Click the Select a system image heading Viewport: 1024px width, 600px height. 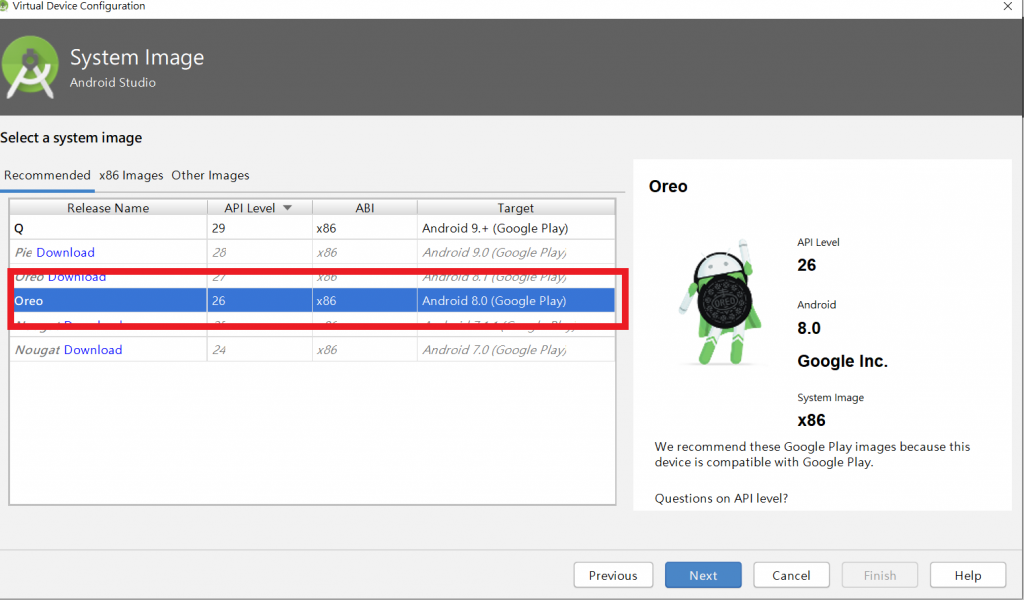71,138
